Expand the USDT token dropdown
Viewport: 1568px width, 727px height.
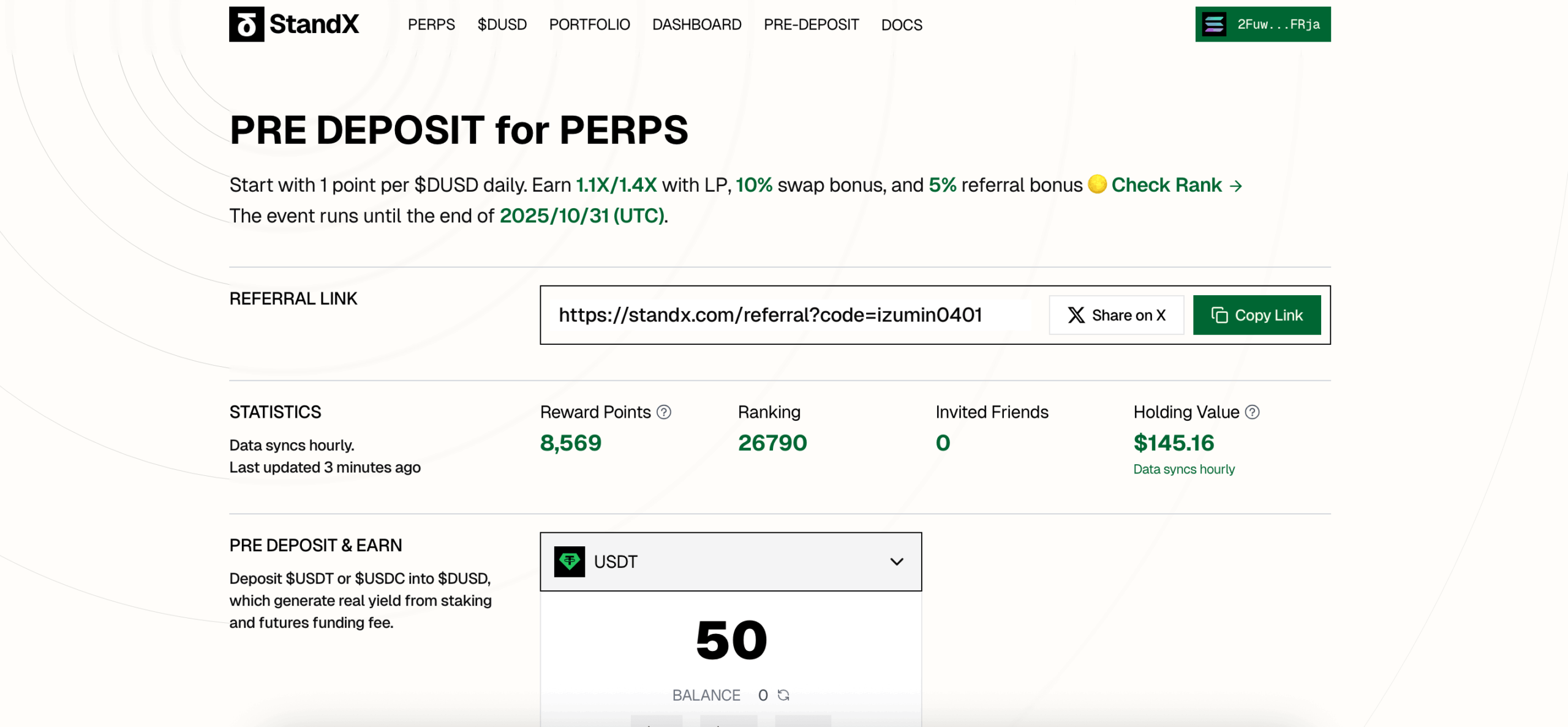click(x=897, y=562)
